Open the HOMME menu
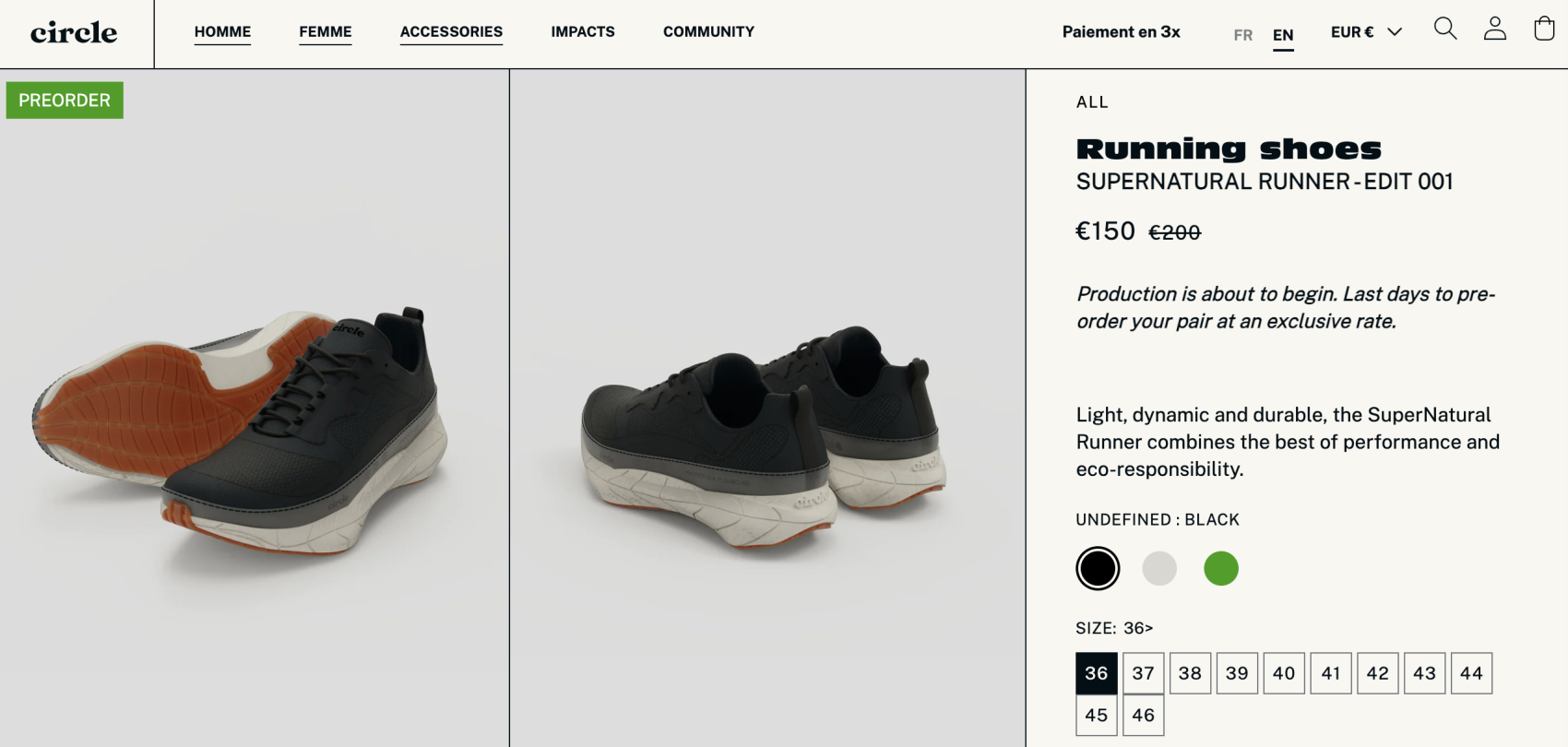The height and width of the screenshot is (747, 1568). pos(222,32)
